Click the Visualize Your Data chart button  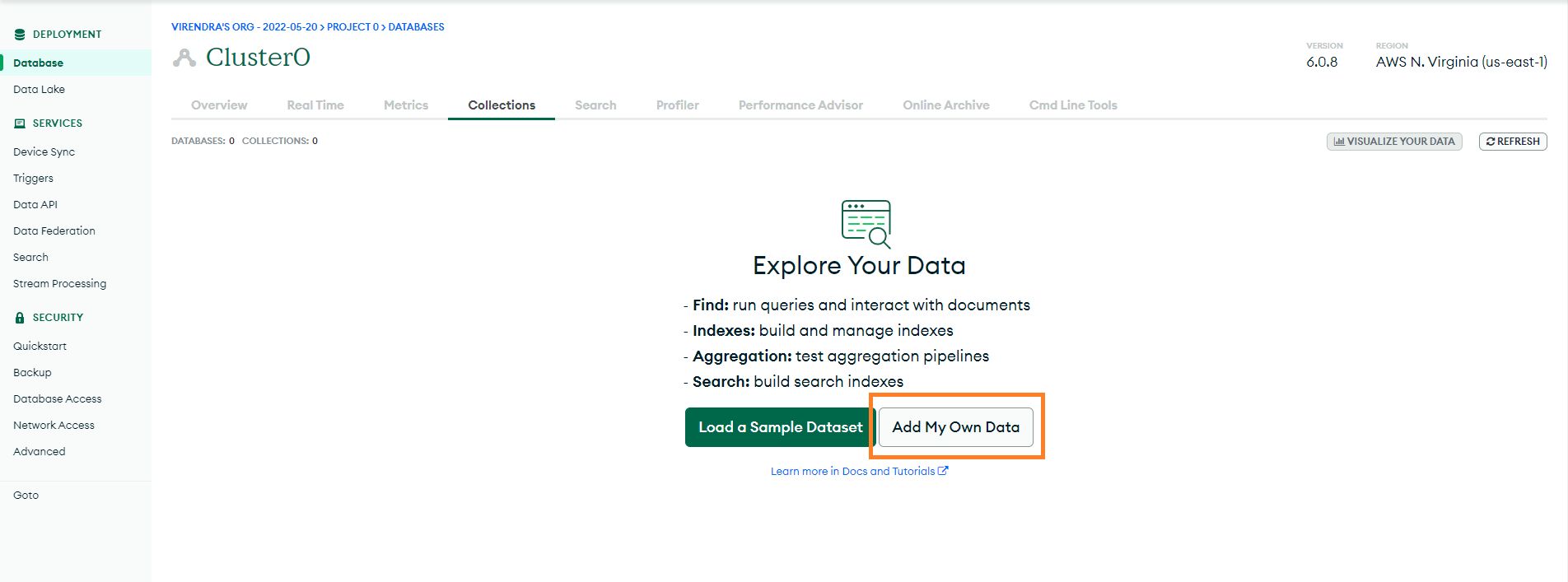pos(1393,142)
